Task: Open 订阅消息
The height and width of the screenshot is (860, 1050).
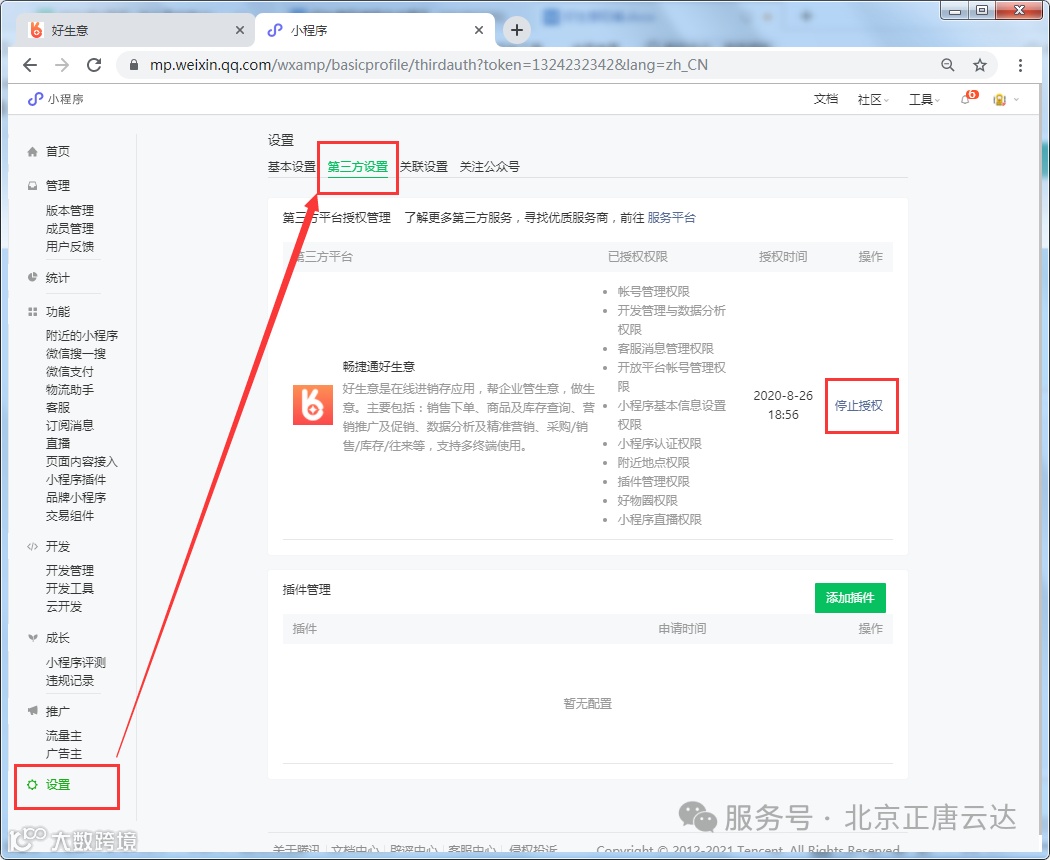Action: [70, 425]
